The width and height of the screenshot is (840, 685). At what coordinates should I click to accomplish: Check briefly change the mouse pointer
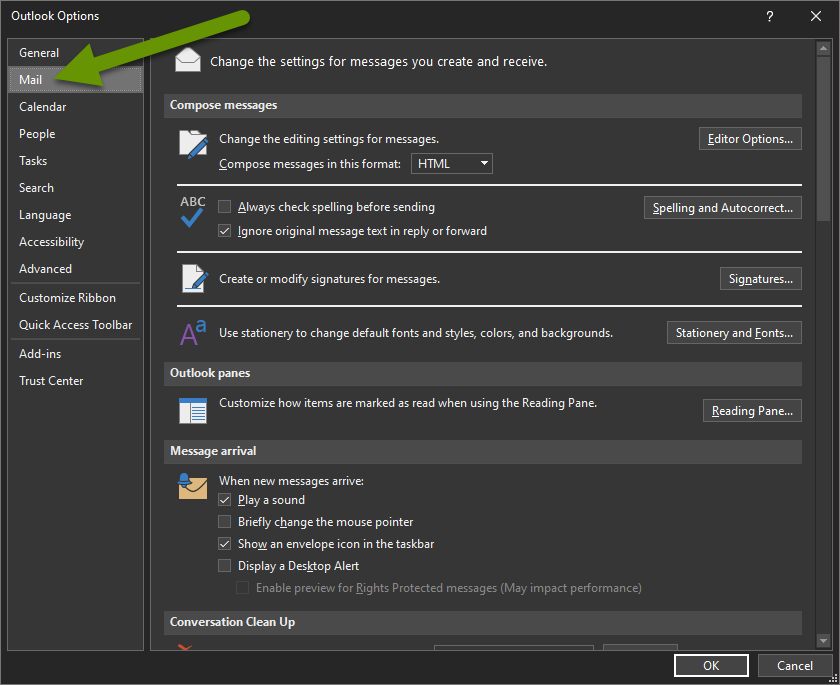[x=224, y=521]
